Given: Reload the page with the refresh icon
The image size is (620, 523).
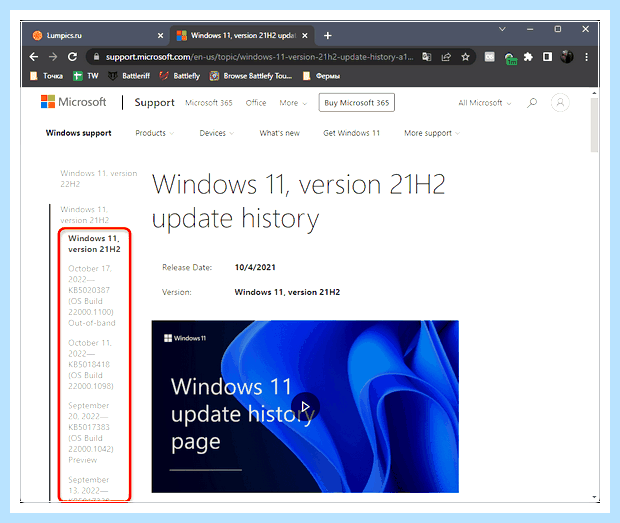Looking at the screenshot, I should point(72,57).
